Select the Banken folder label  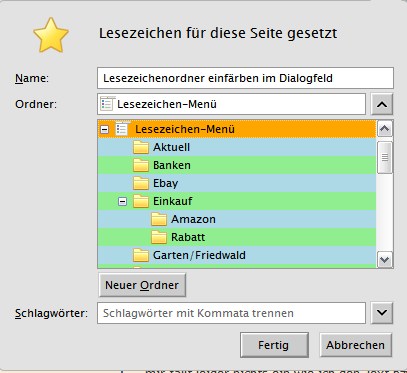[x=172, y=165]
